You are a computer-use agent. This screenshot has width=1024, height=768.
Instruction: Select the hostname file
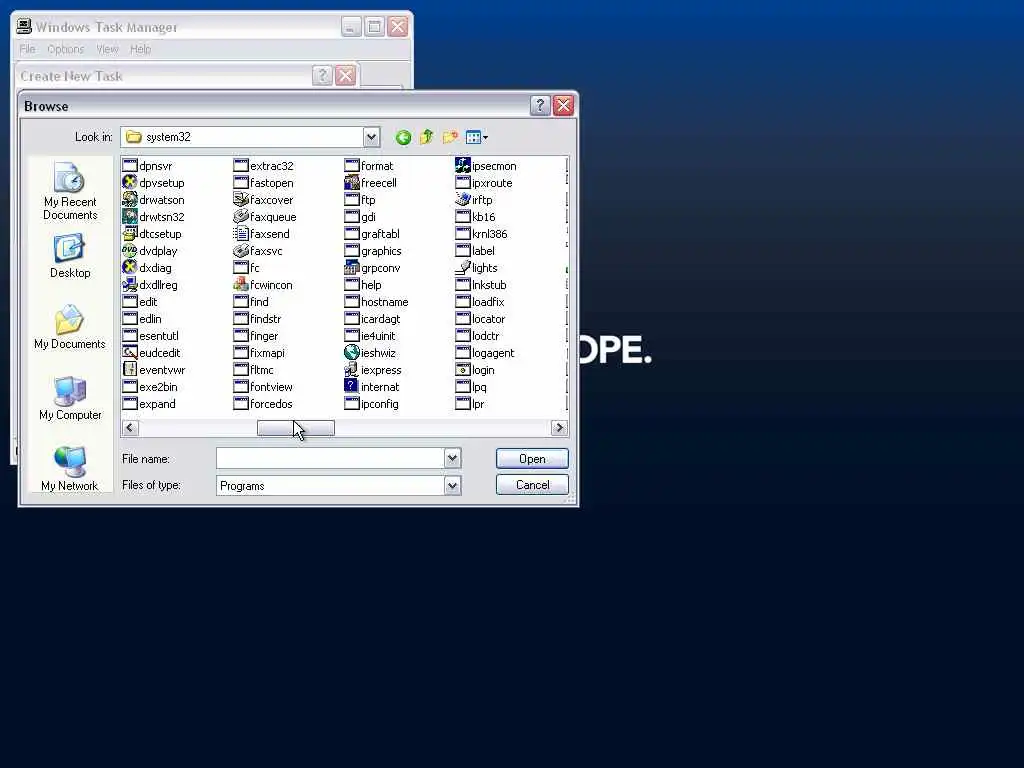tap(377, 302)
